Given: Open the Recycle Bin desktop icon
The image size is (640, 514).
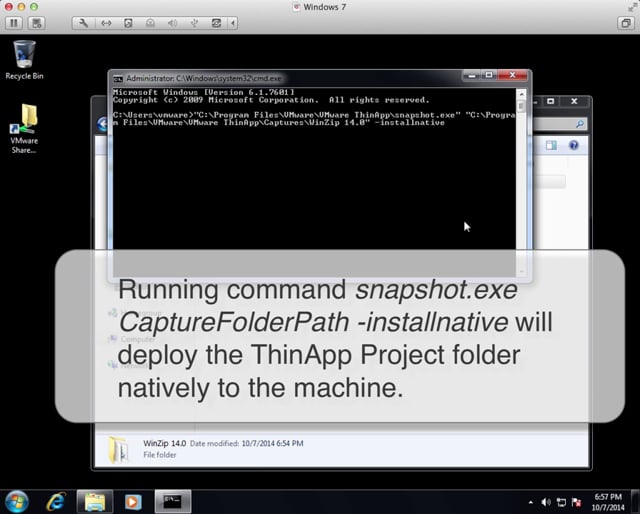Looking at the screenshot, I should pos(24,60).
